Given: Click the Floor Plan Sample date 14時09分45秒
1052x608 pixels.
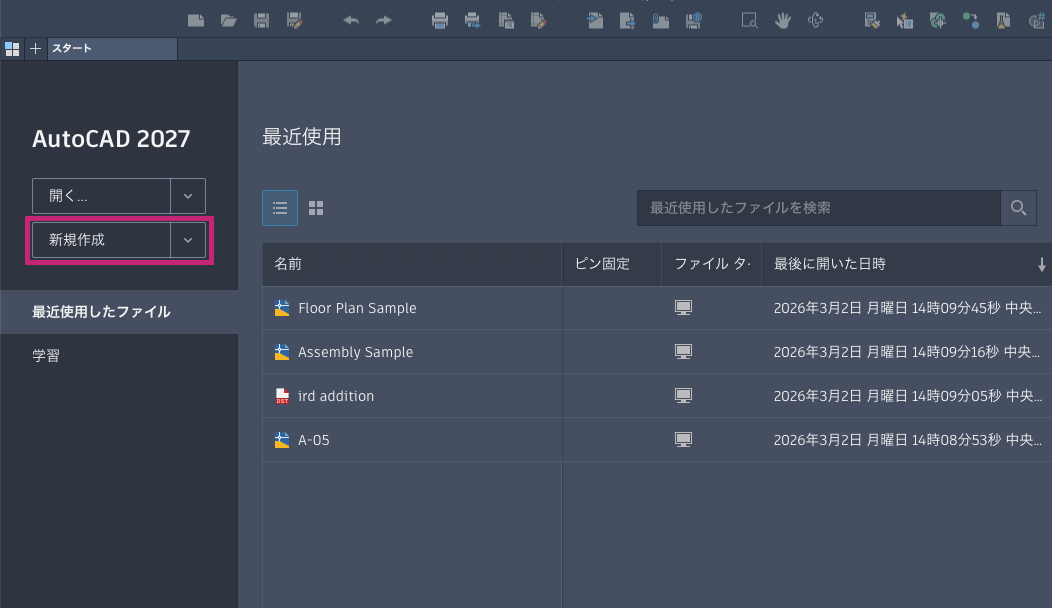Looking at the screenshot, I should tap(907, 308).
